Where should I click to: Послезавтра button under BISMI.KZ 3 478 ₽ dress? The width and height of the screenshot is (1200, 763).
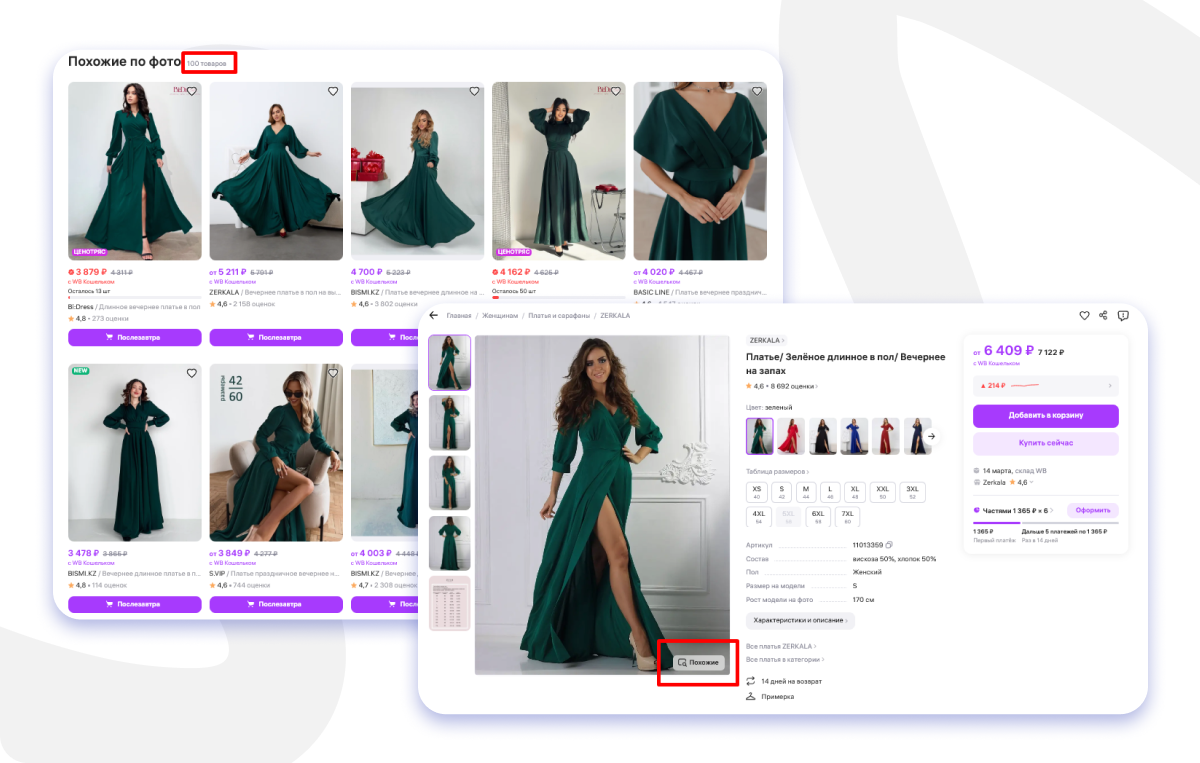coord(134,604)
